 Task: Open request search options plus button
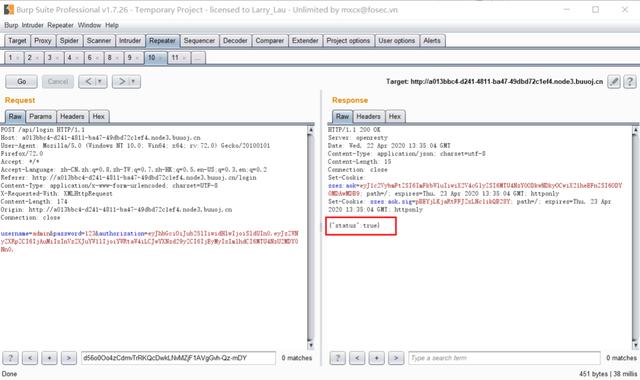point(49,358)
